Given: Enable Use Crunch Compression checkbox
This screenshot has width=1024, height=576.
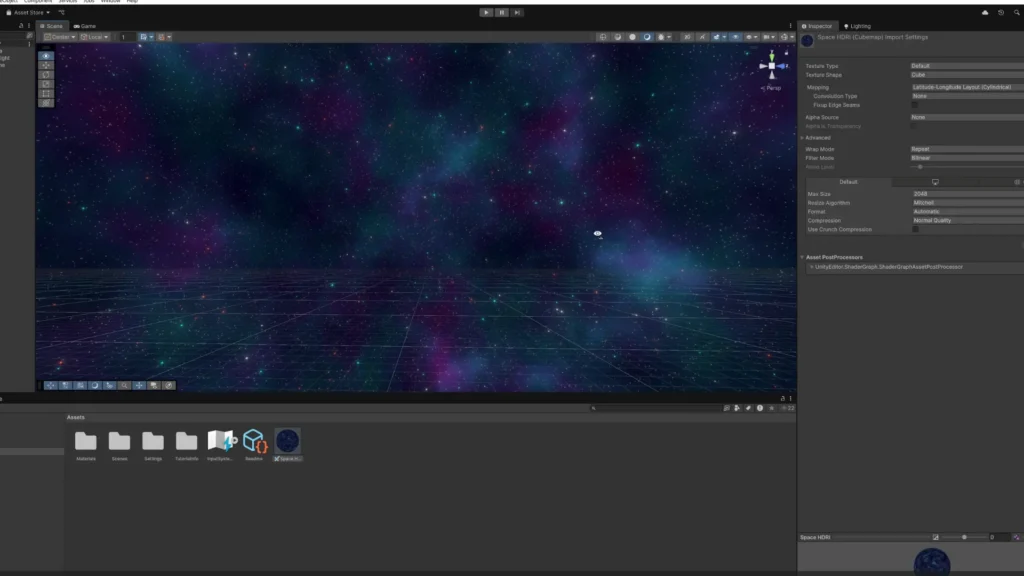Looking at the screenshot, I should [x=915, y=229].
